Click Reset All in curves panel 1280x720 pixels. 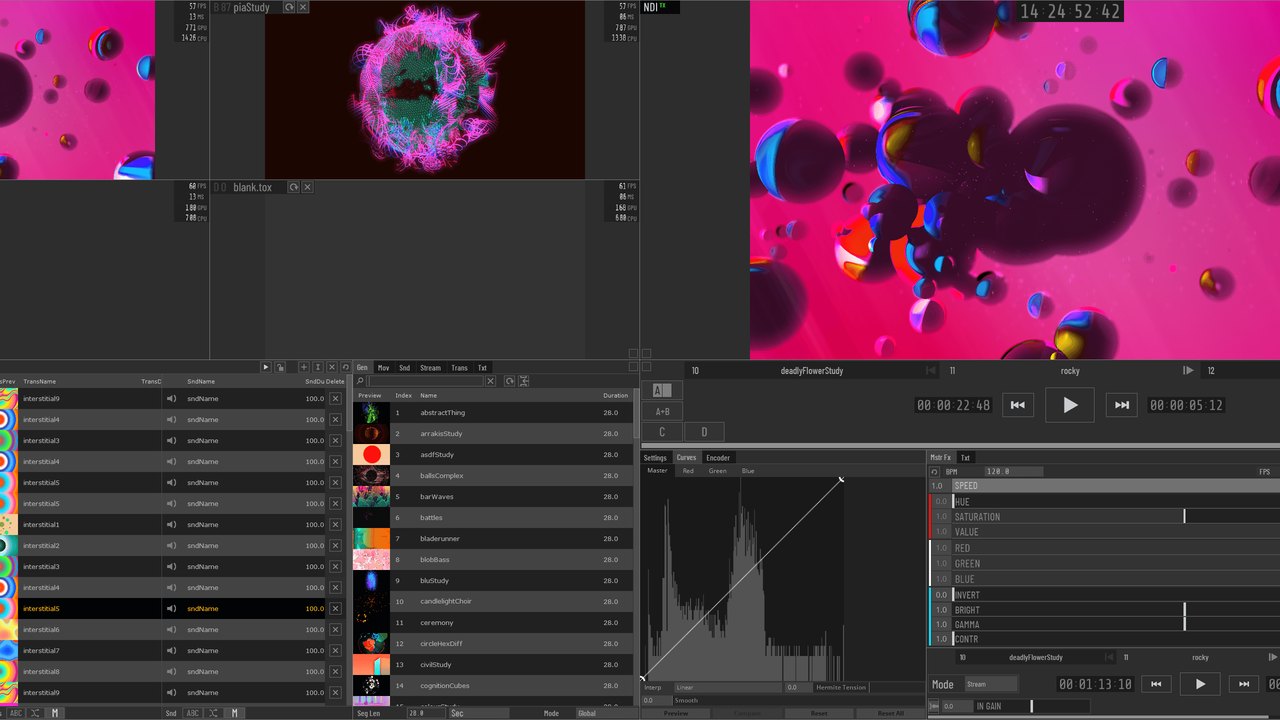[890, 714]
